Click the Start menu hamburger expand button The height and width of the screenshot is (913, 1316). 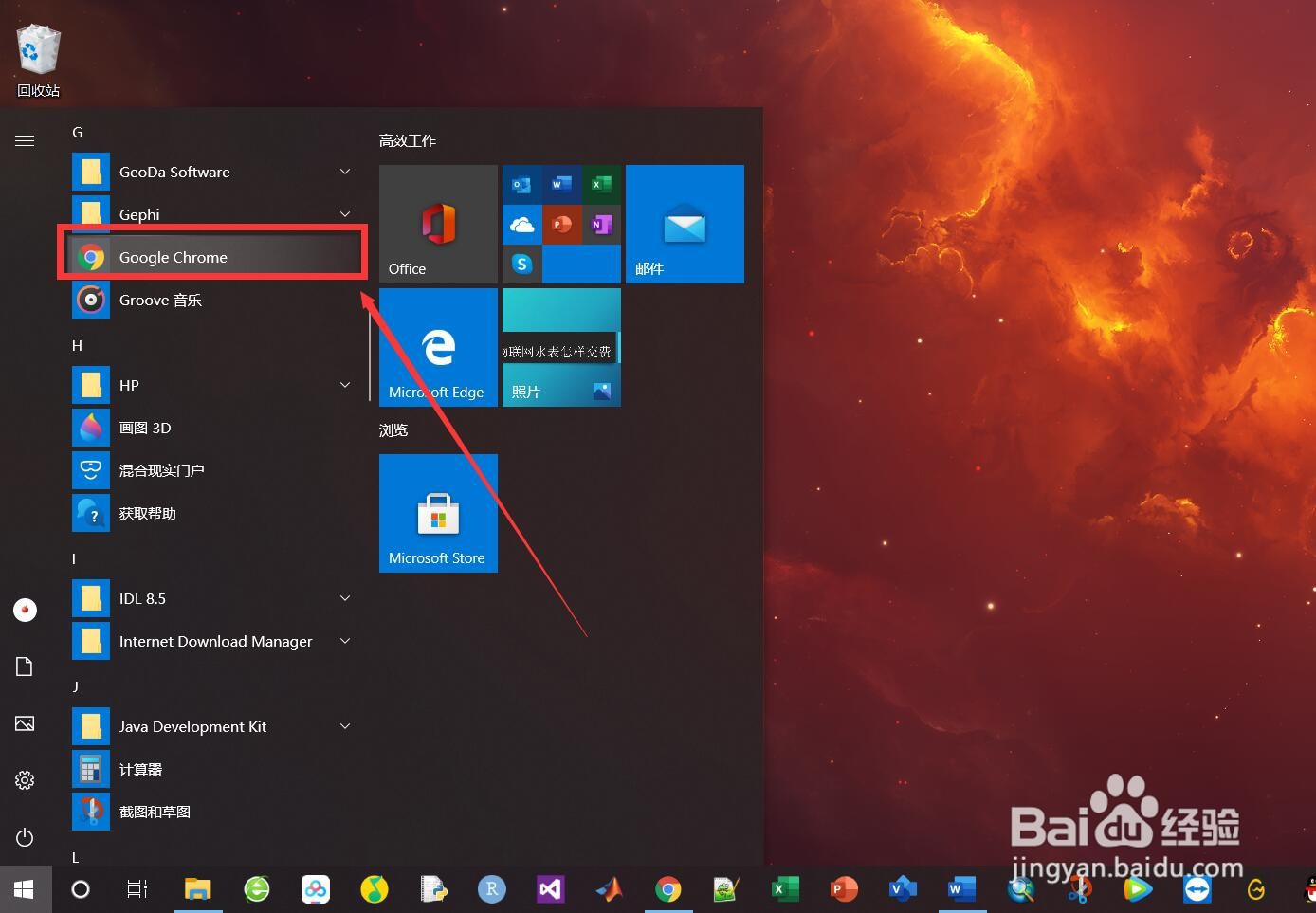25,140
